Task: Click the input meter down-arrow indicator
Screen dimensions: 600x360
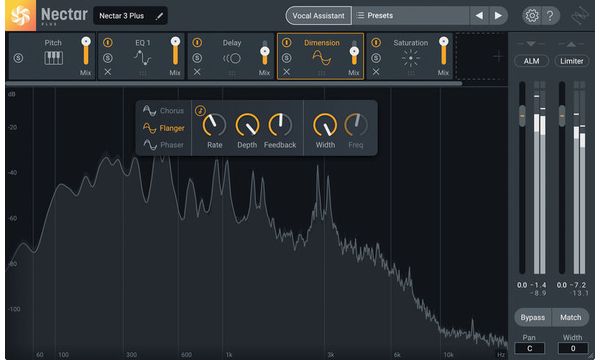Action: [530, 44]
